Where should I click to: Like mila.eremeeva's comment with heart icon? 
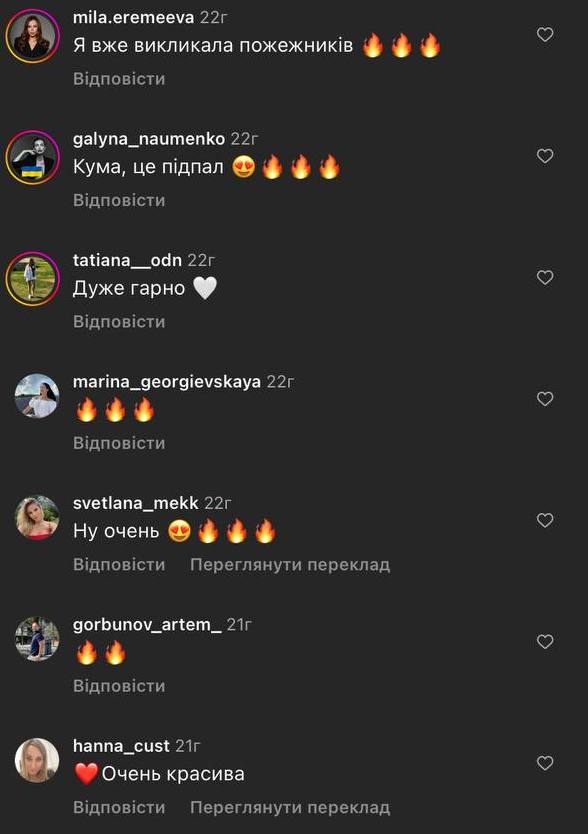[545, 35]
